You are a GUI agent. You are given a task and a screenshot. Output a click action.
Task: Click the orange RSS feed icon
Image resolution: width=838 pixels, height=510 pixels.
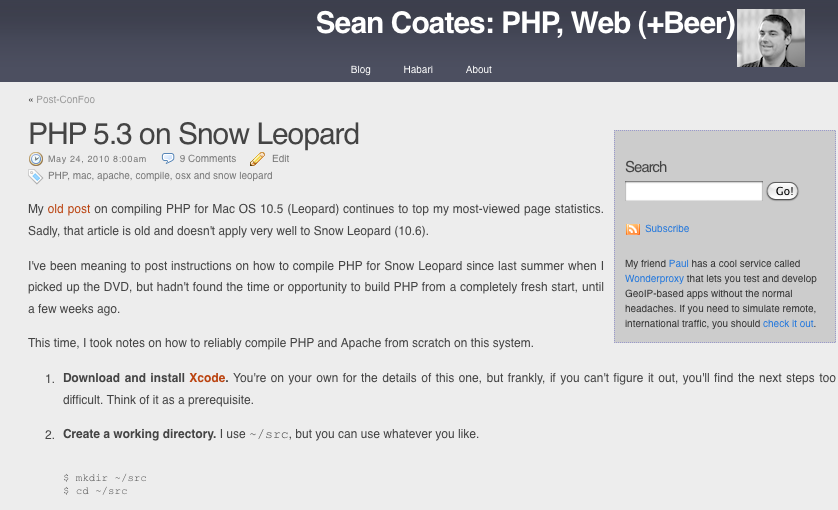pos(633,229)
